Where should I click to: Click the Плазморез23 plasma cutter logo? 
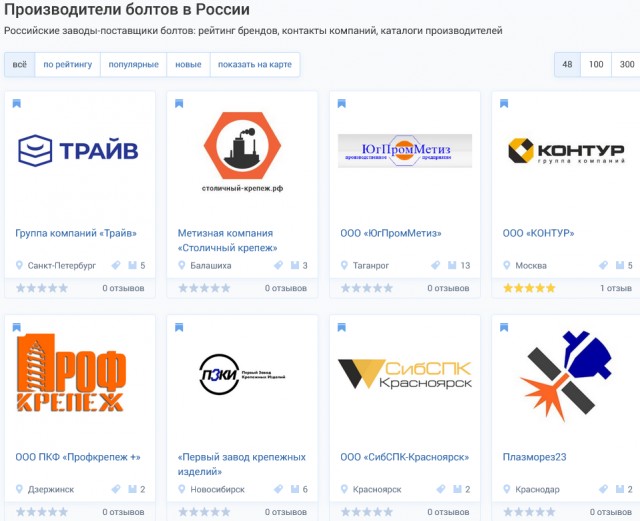(x=567, y=376)
